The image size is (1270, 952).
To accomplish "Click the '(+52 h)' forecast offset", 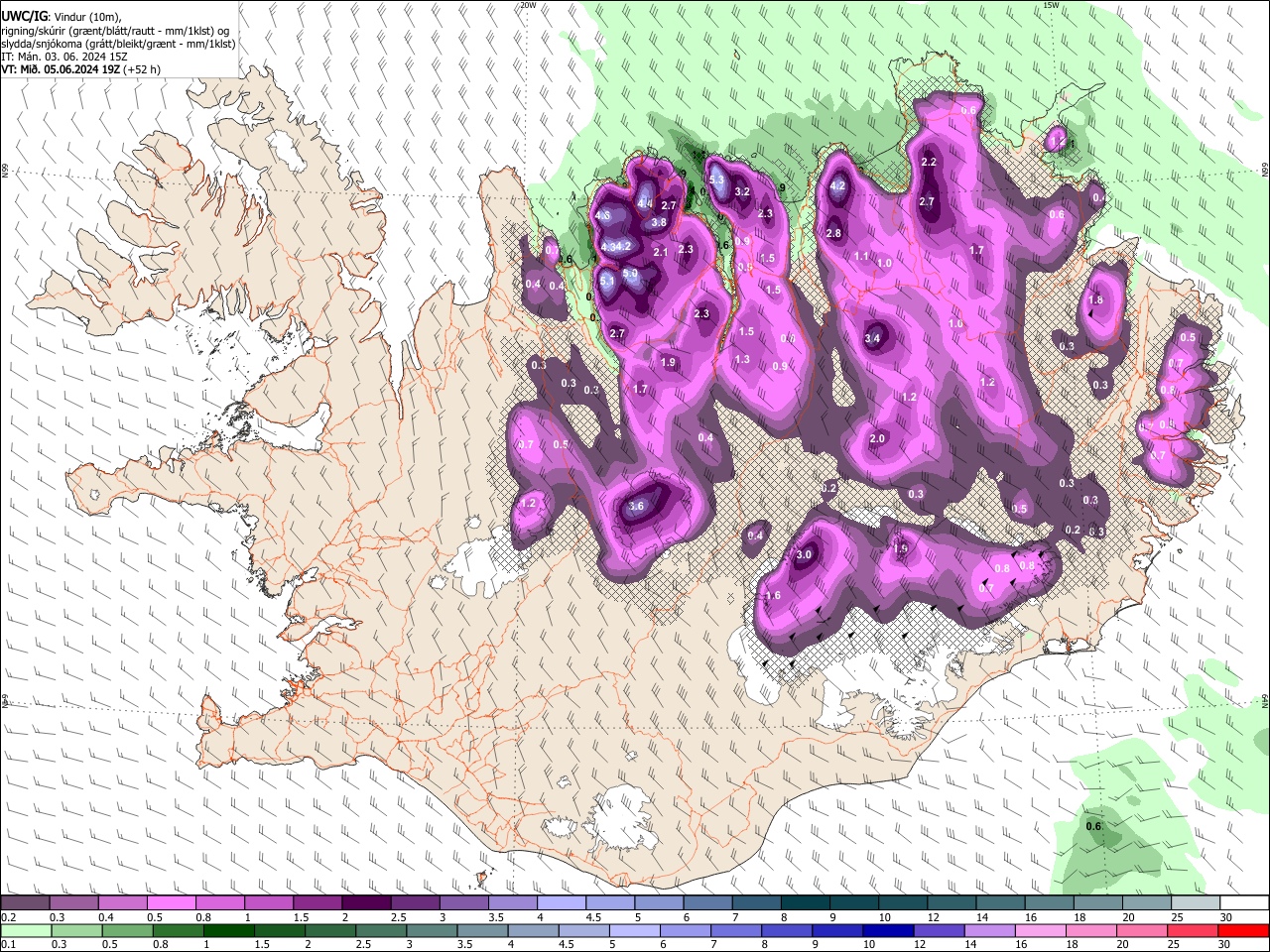I will (x=144, y=69).
